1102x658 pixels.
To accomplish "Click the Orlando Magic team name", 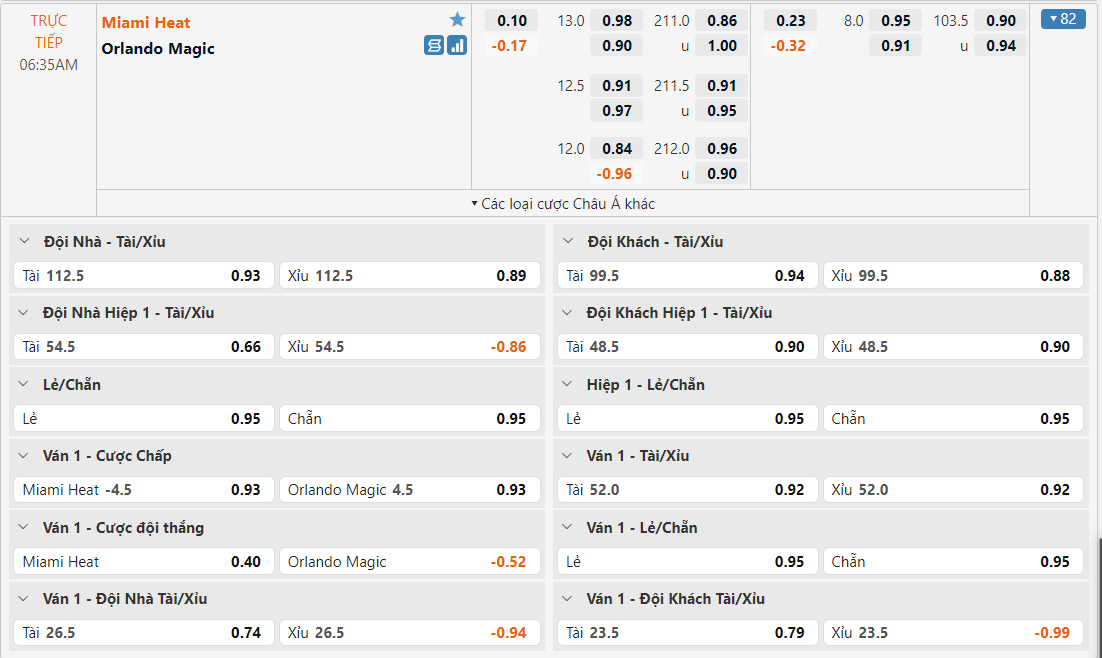I will pos(158,48).
